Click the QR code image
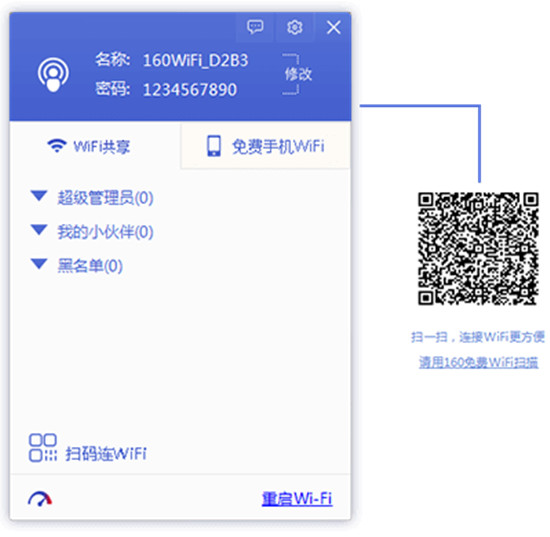This screenshot has width=550, height=537. [x=478, y=248]
